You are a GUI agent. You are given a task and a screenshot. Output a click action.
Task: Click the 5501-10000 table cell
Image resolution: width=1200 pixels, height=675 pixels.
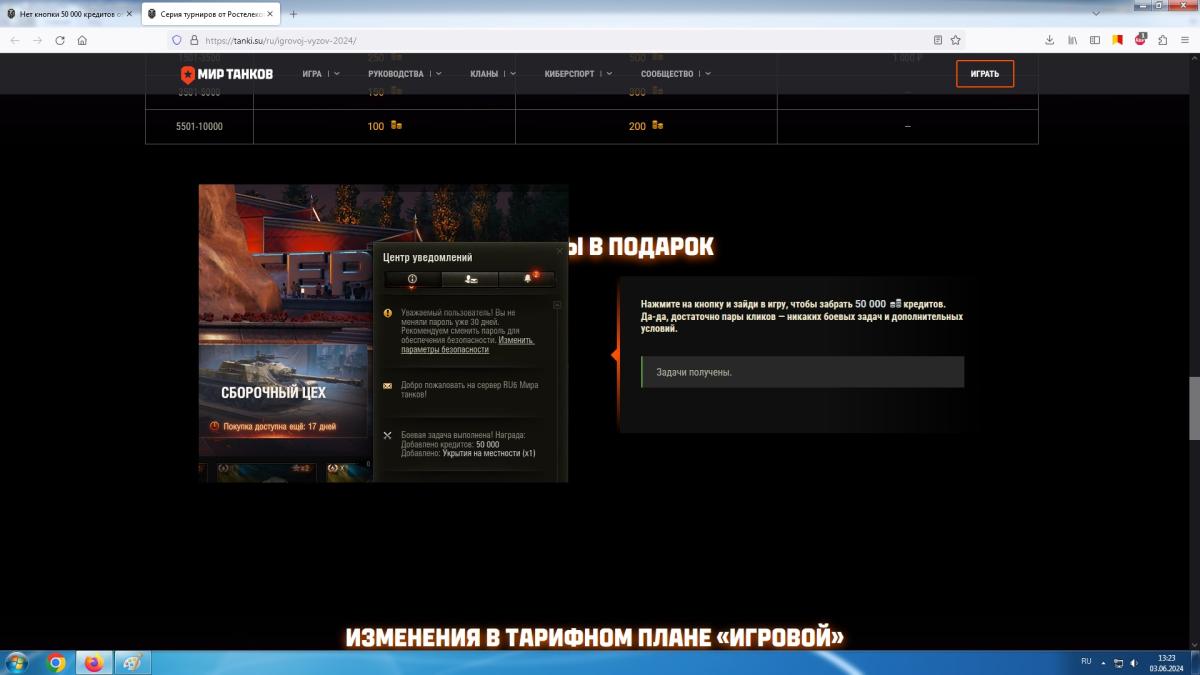coord(199,127)
